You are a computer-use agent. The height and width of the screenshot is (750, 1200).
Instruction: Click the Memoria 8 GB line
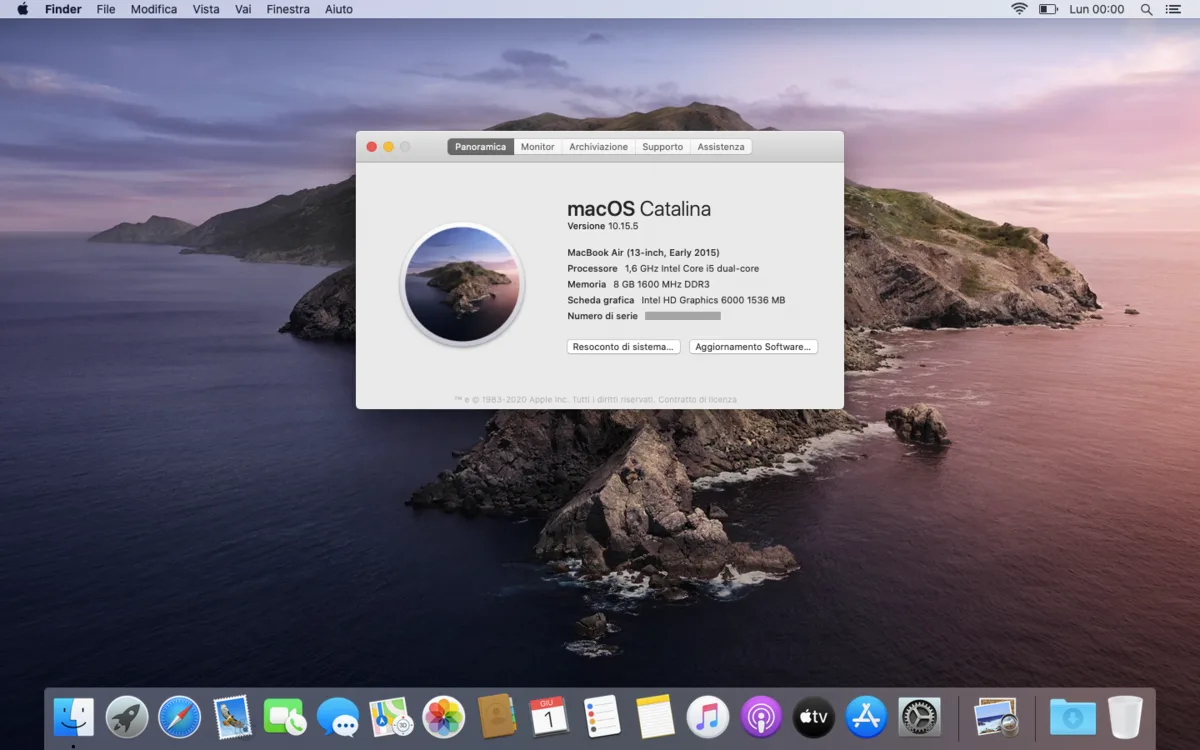(638, 285)
